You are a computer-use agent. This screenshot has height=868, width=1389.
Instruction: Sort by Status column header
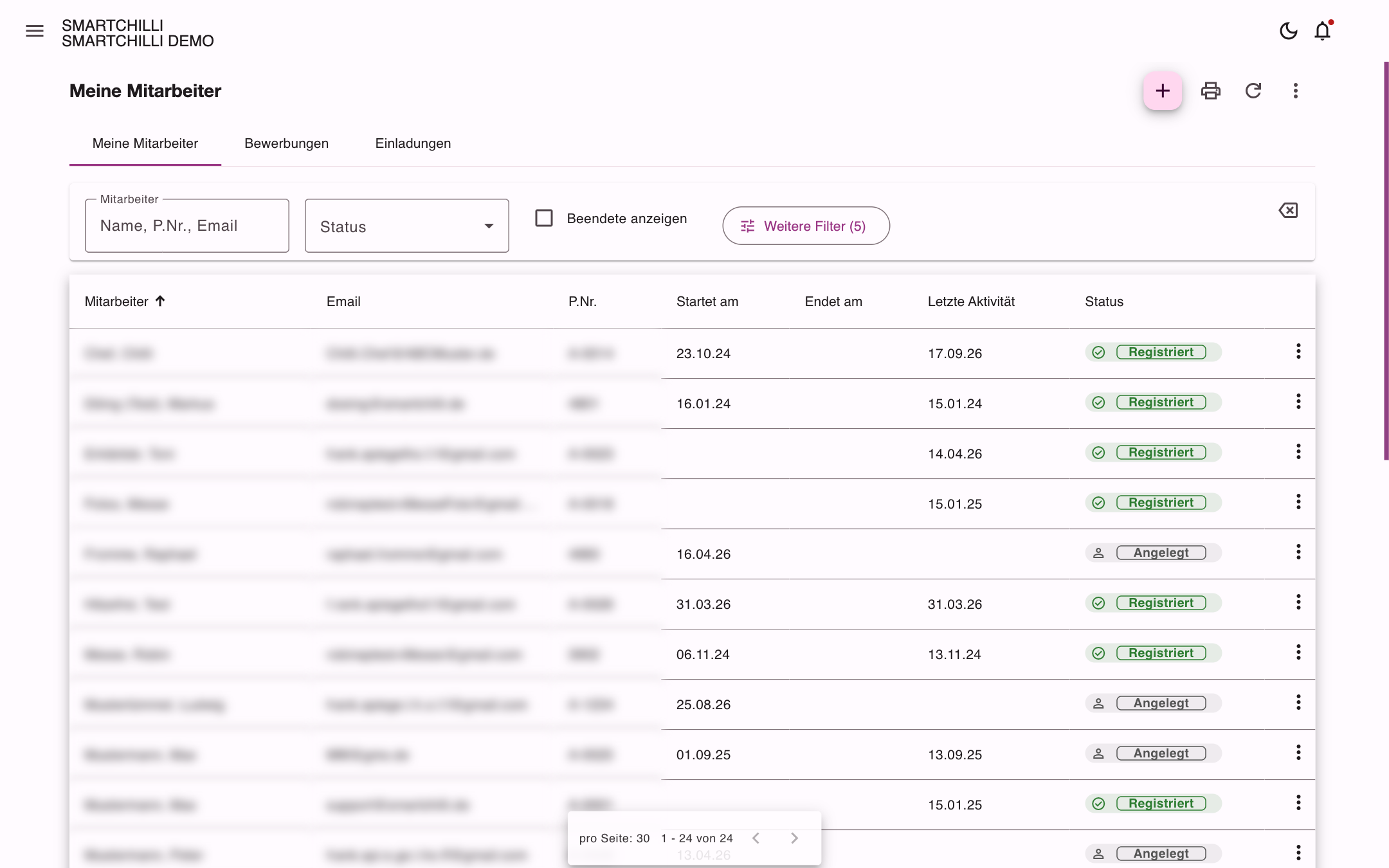tap(1104, 302)
